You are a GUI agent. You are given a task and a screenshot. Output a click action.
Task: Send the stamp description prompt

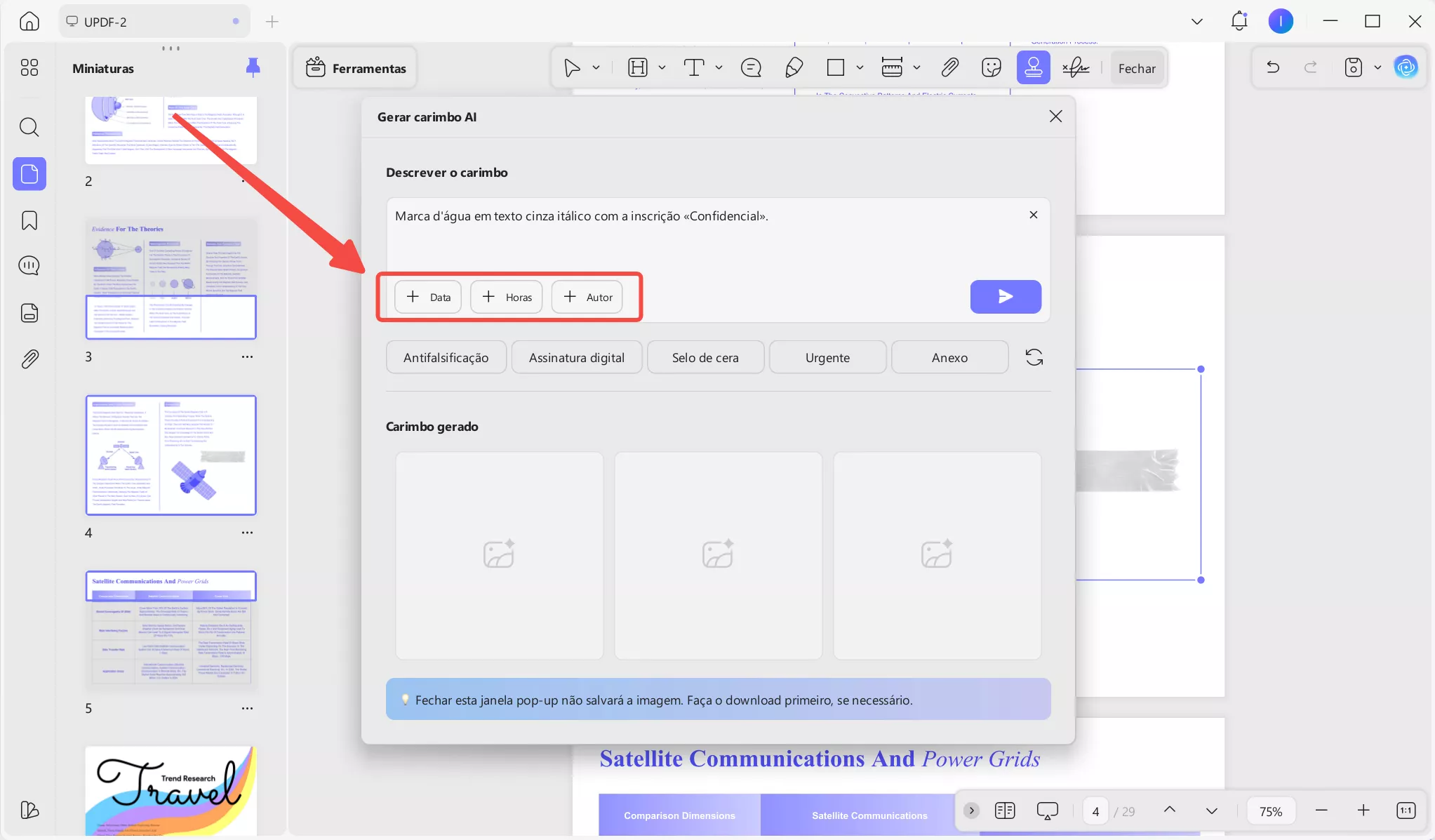[x=1005, y=297]
